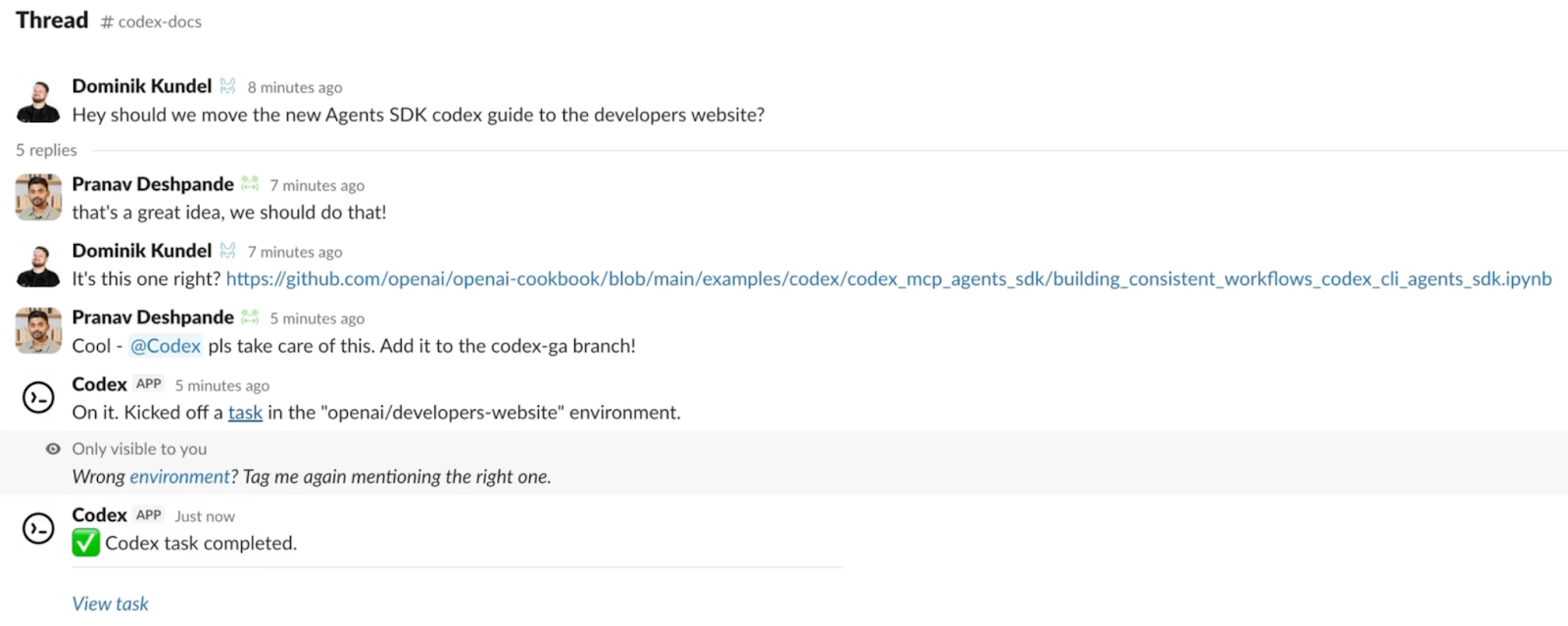Screen dimensions: 1568x626
Task: Click the Codex name on 'Just now' message
Action: coord(99,515)
